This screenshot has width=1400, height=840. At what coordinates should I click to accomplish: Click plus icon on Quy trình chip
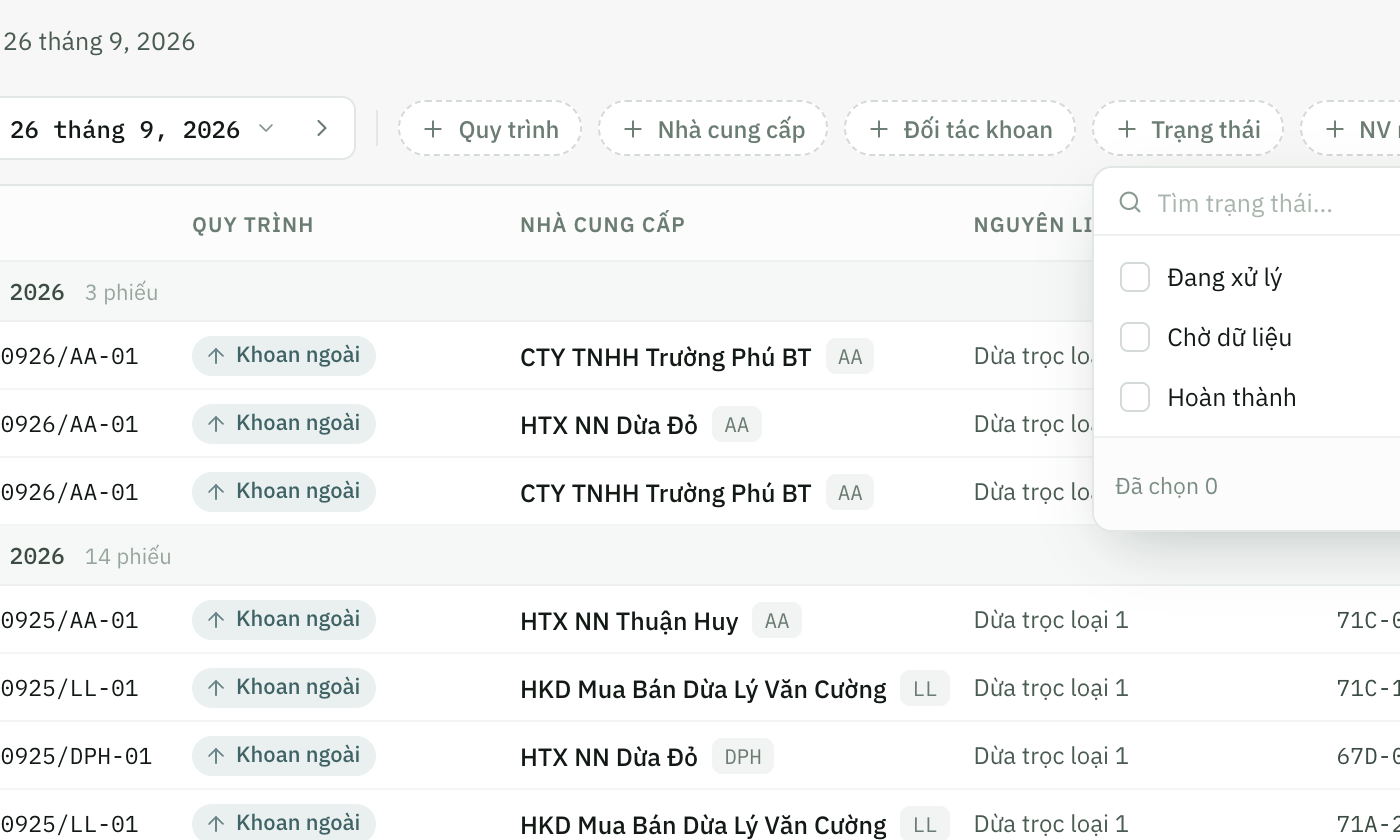click(x=433, y=129)
